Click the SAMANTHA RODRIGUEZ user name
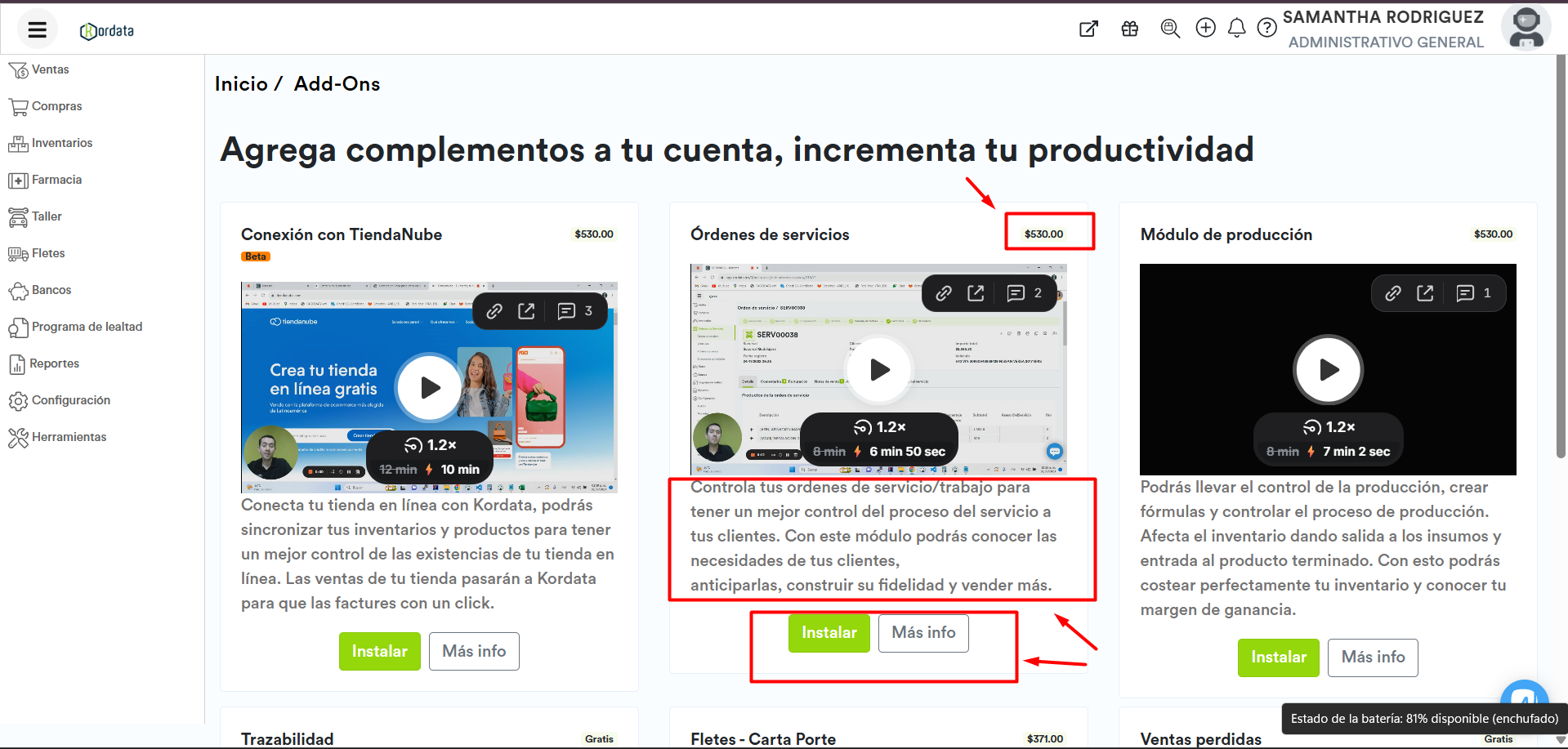Image resolution: width=1568 pixels, height=749 pixels. [x=1383, y=17]
